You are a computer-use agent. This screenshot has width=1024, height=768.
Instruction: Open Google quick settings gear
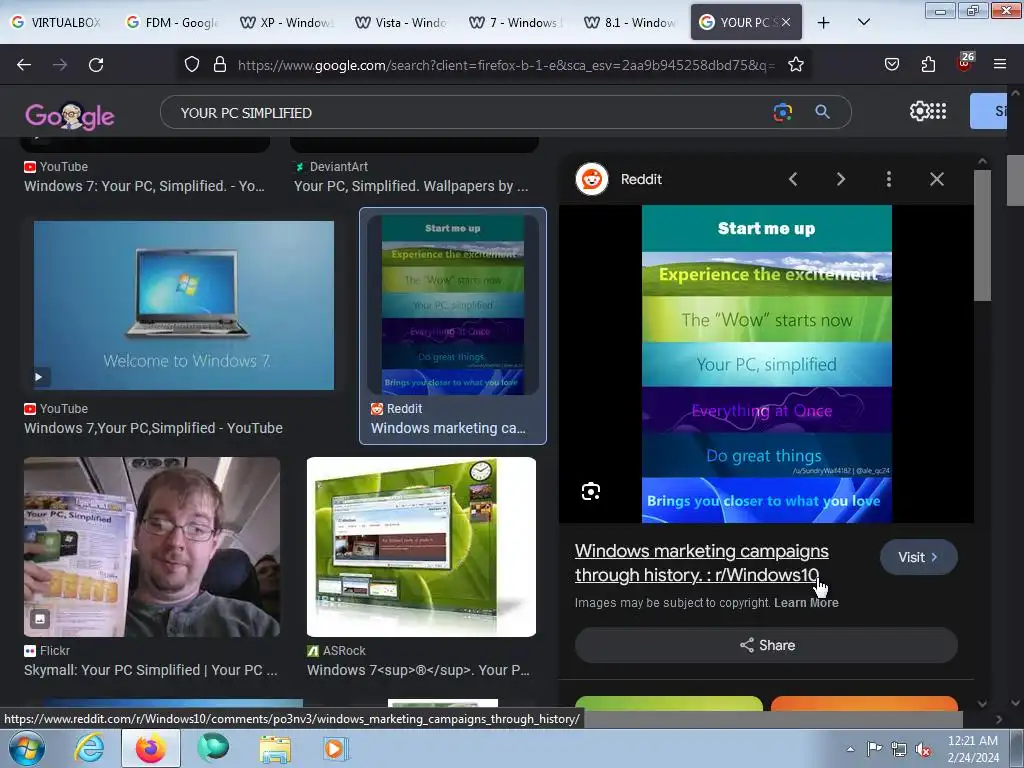tap(919, 111)
